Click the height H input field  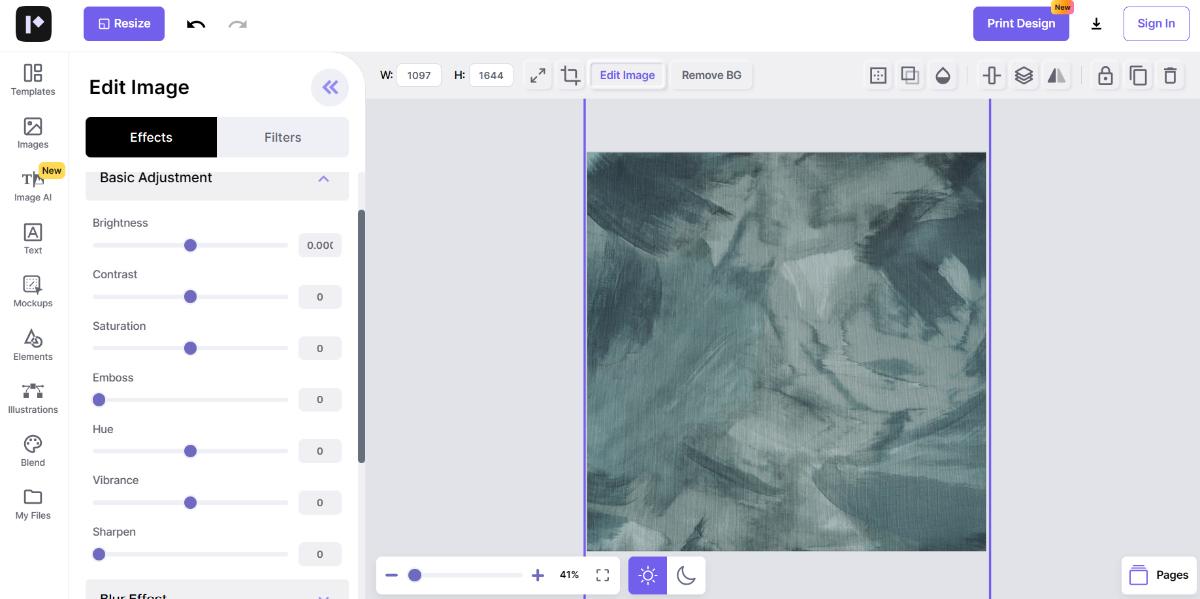[x=491, y=75]
